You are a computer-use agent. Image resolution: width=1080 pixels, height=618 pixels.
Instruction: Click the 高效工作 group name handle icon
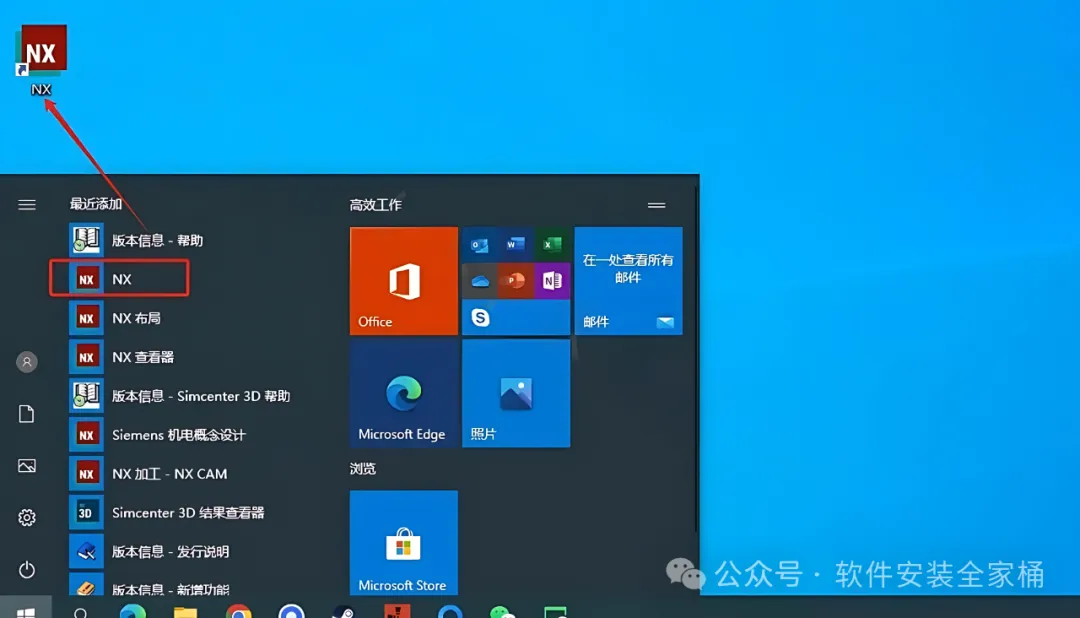click(656, 205)
